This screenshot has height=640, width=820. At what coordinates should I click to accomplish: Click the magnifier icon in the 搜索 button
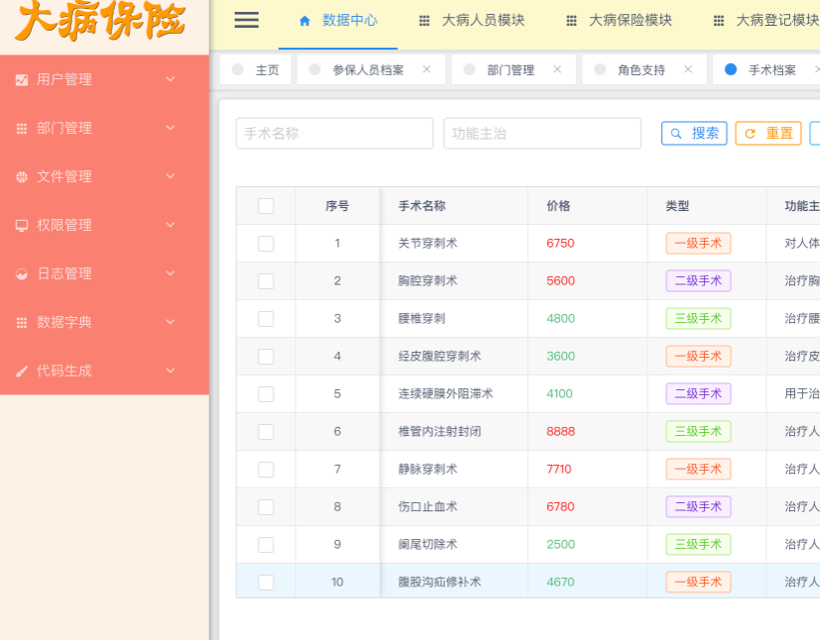click(x=676, y=133)
